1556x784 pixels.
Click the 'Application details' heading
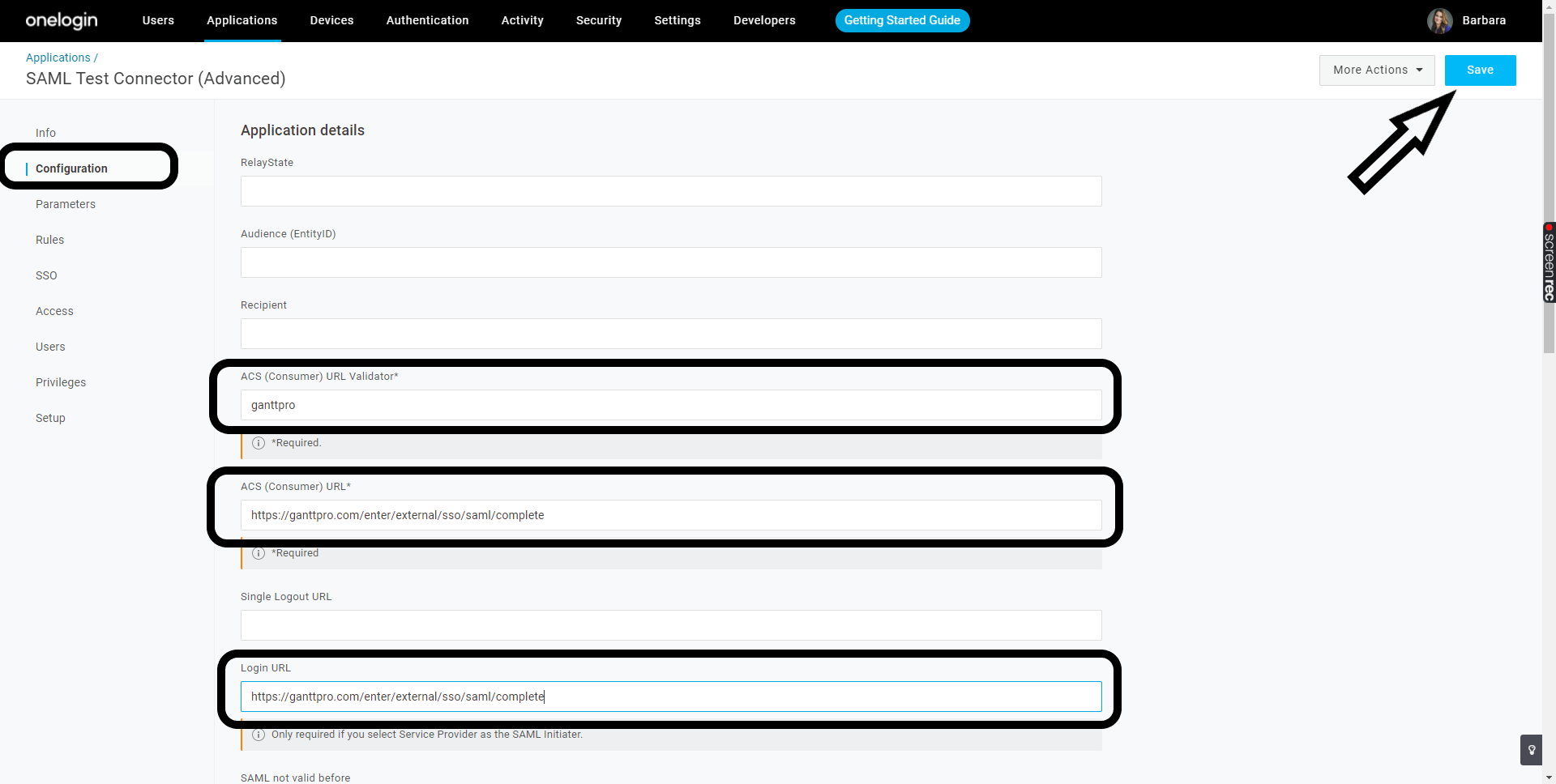(x=302, y=130)
